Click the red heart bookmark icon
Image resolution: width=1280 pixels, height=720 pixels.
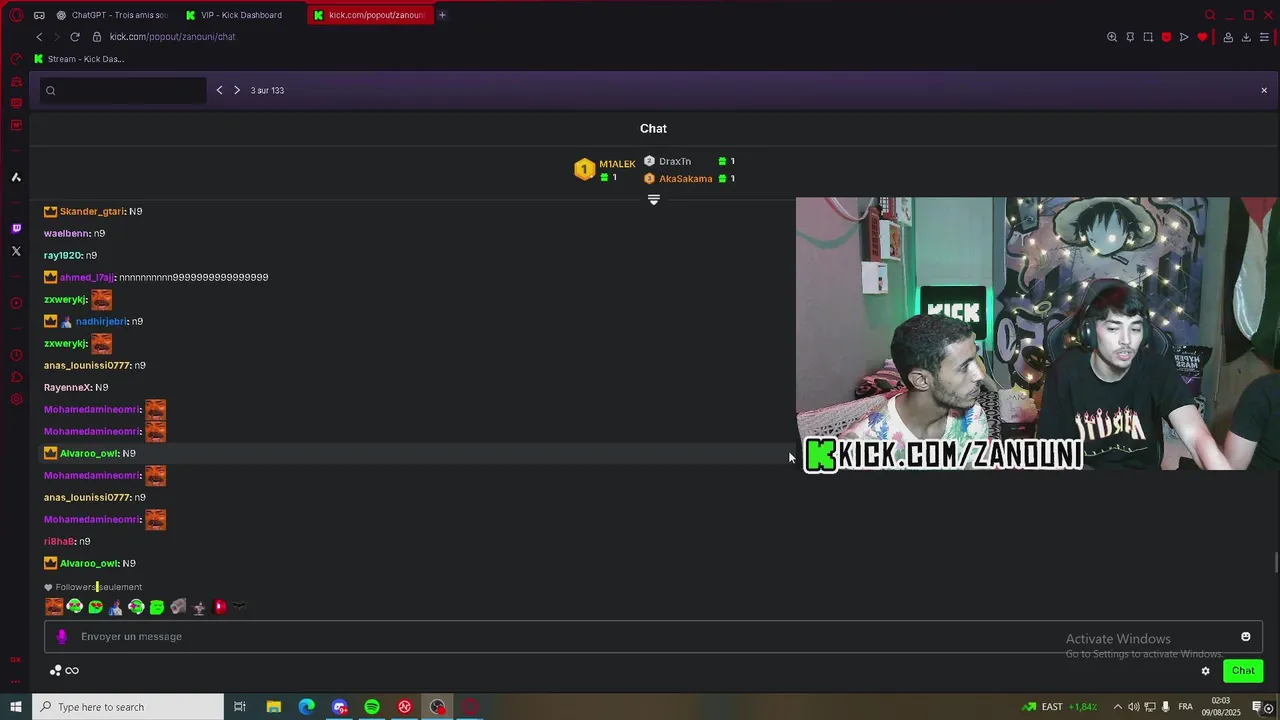(x=1202, y=37)
